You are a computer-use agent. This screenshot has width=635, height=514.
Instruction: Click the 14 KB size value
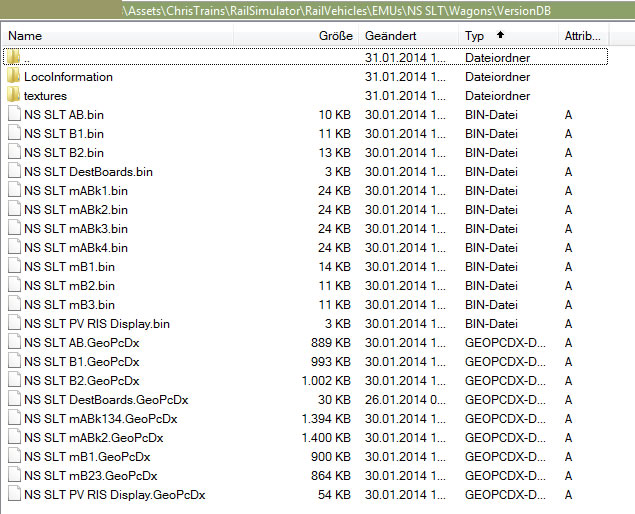pyautogui.click(x=335, y=267)
